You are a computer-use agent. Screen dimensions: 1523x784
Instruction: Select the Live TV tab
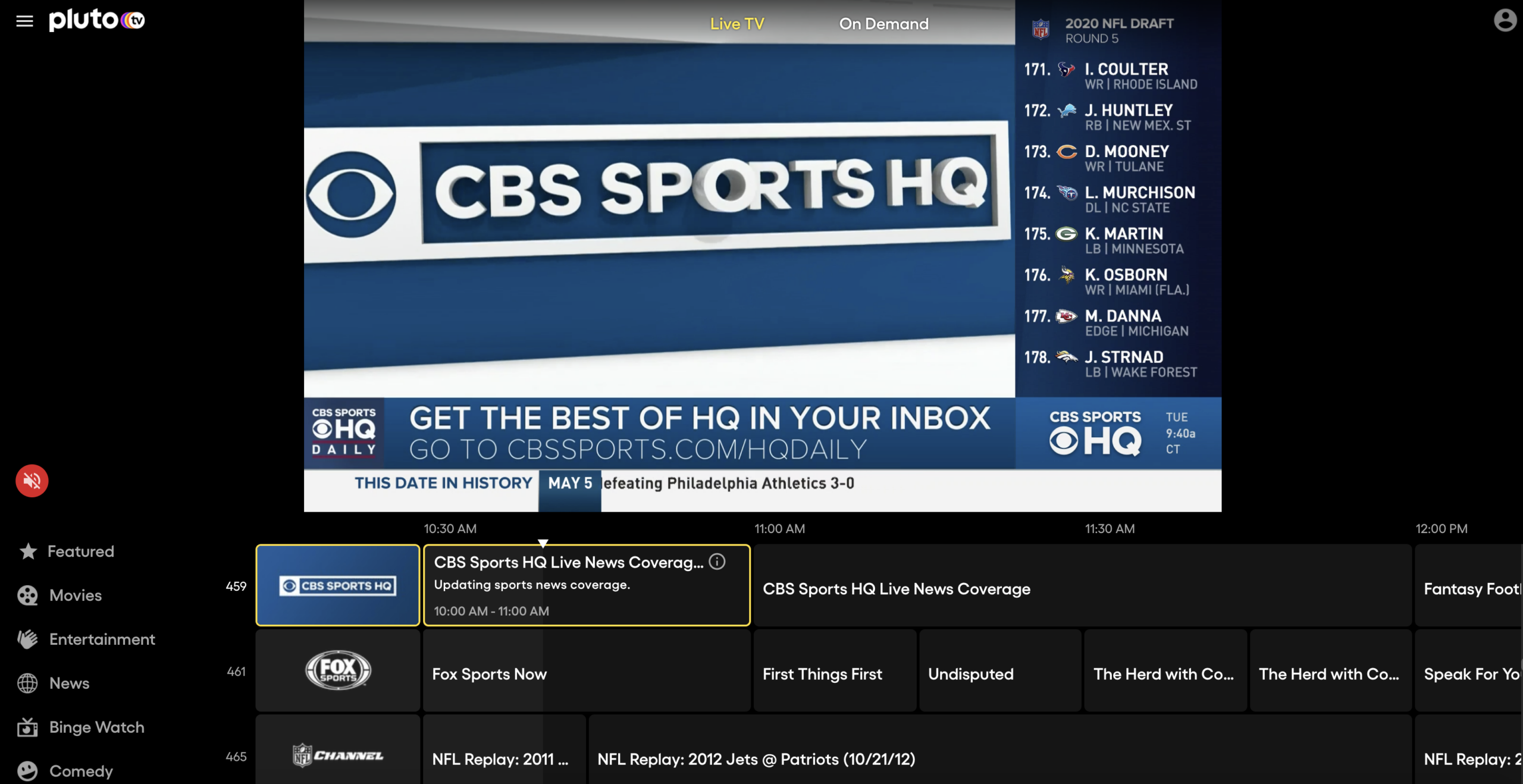(x=737, y=24)
